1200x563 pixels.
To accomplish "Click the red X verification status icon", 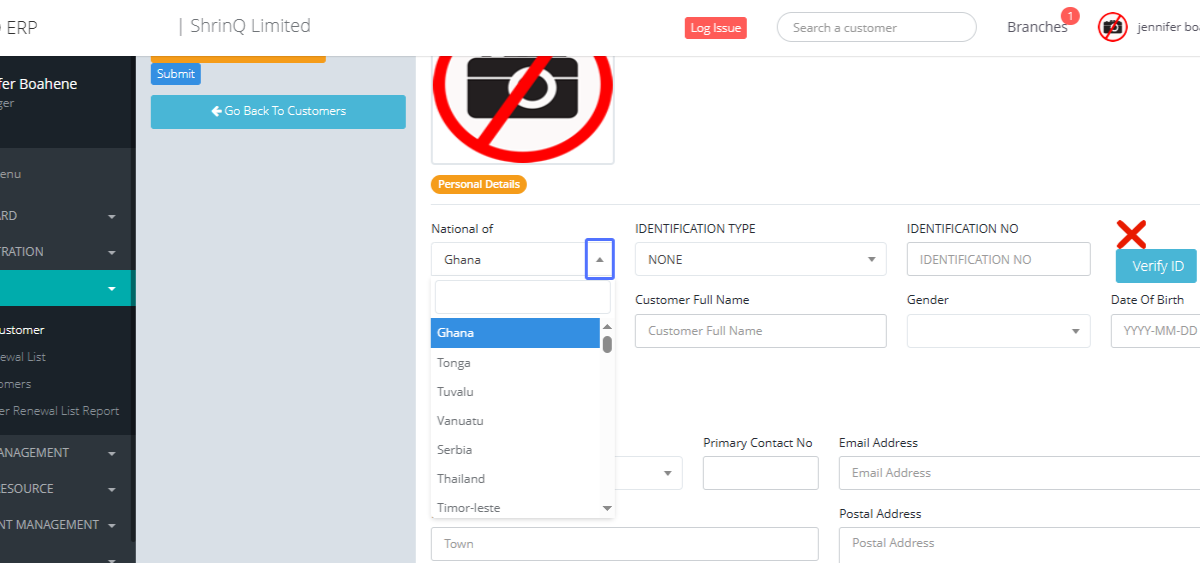I will [1131, 235].
